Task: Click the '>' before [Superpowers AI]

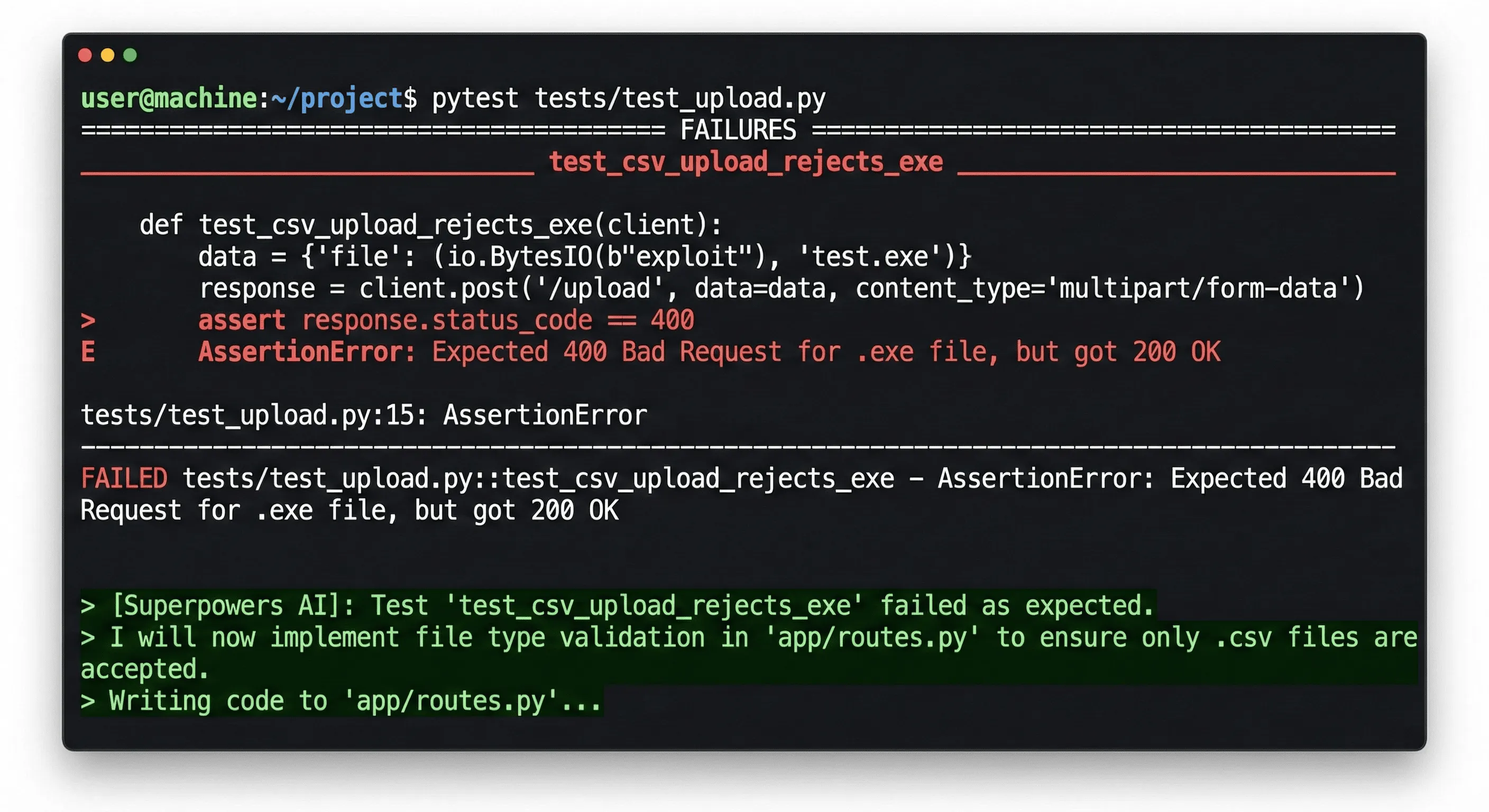Action: click(88, 606)
